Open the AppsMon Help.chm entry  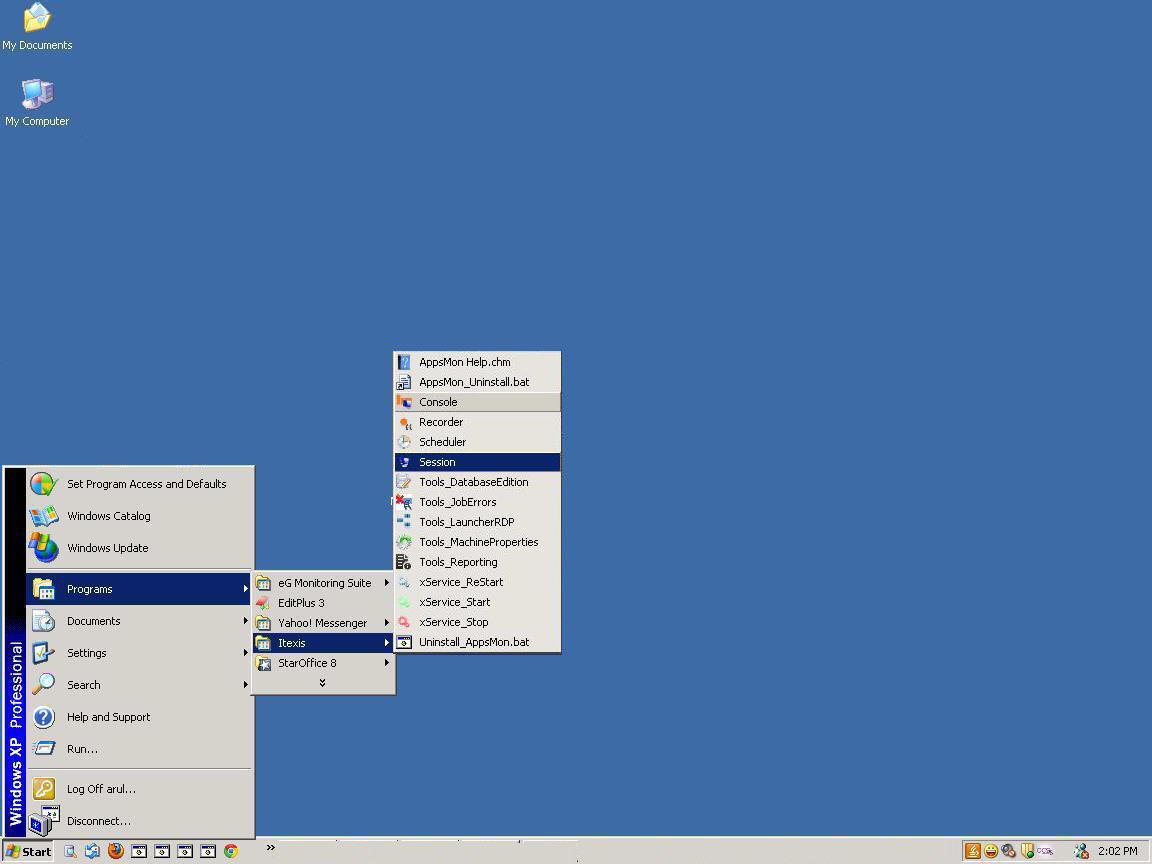[478, 362]
